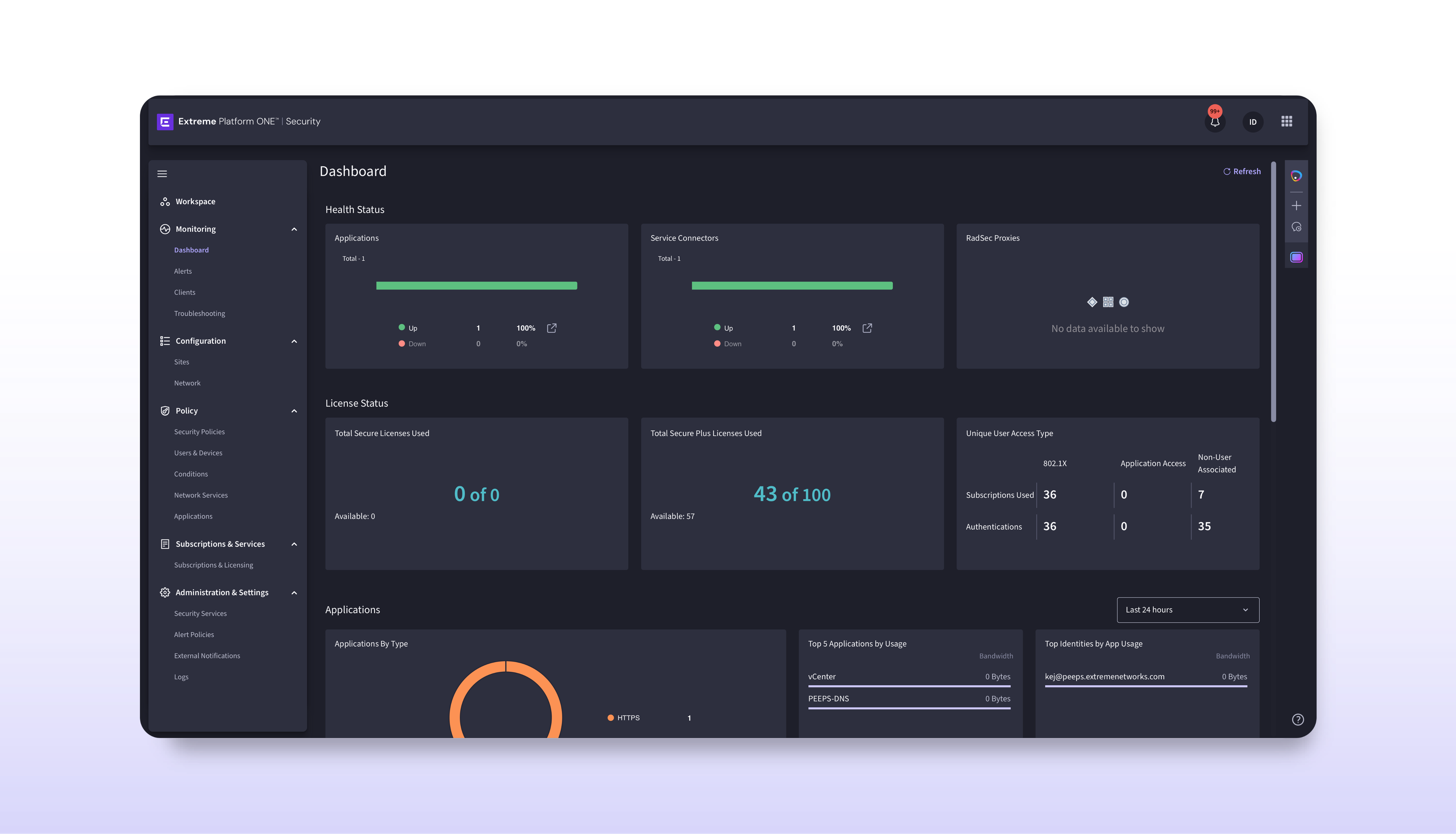The width and height of the screenshot is (1456, 834).
Task: Open the help question mark icon
Action: (x=1298, y=720)
